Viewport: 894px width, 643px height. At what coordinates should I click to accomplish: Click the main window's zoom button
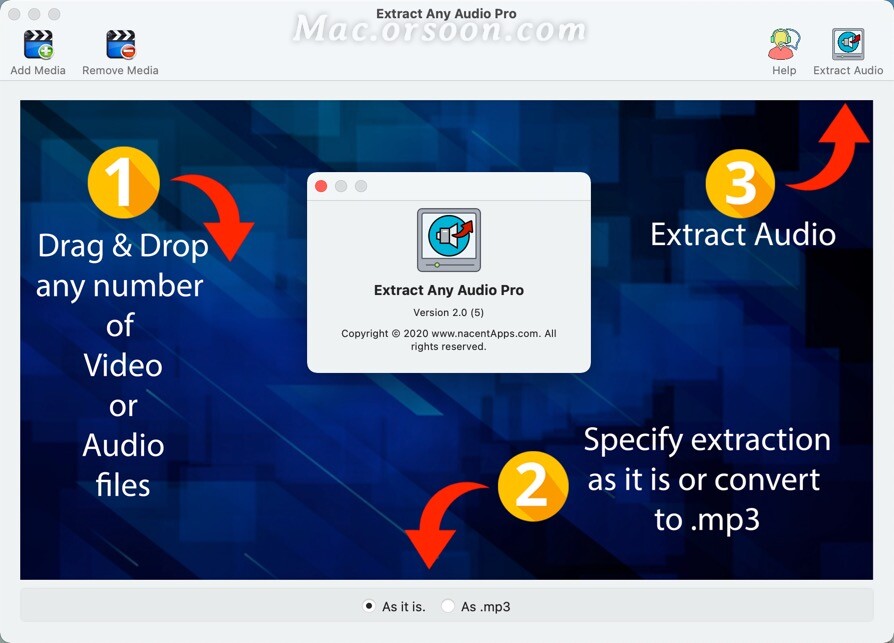pos(54,14)
